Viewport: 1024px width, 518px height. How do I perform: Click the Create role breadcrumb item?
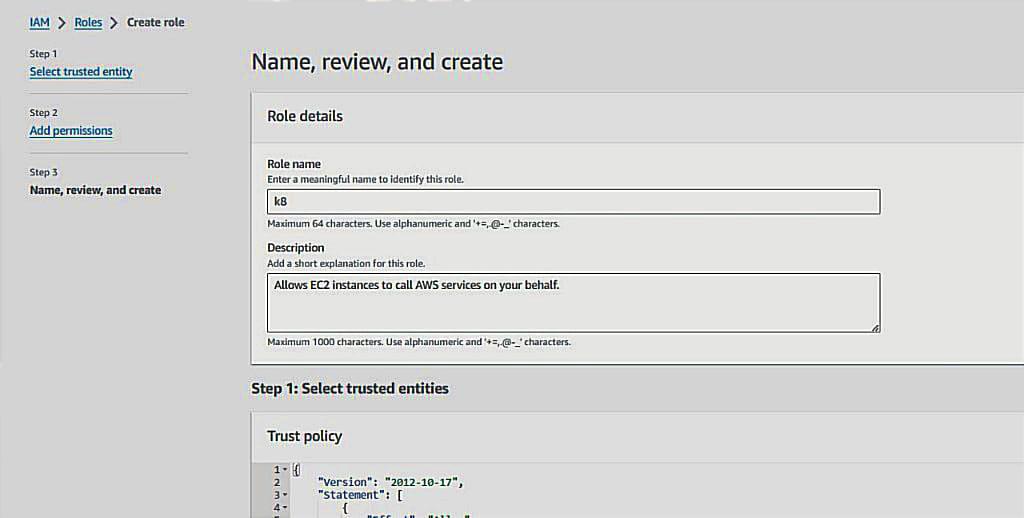[x=155, y=22]
